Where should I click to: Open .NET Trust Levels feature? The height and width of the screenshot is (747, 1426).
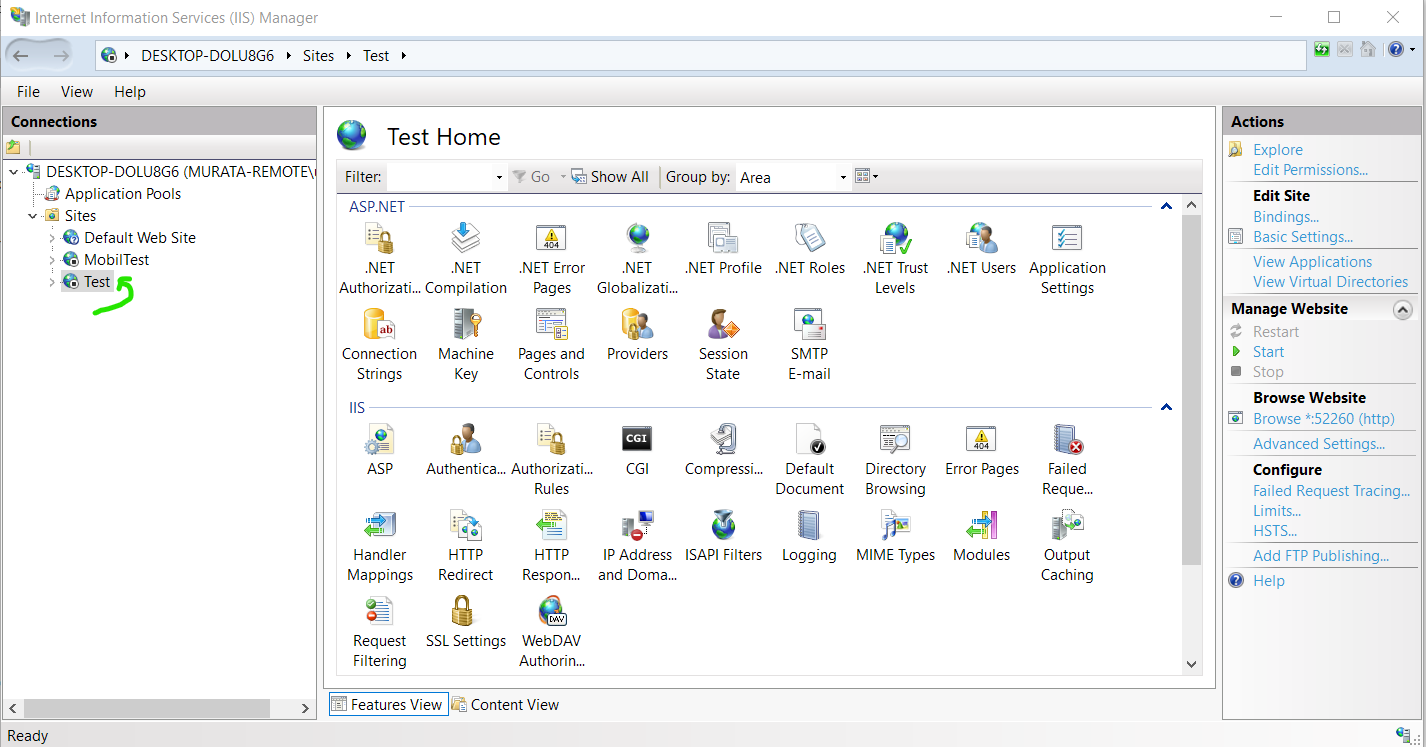895,259
